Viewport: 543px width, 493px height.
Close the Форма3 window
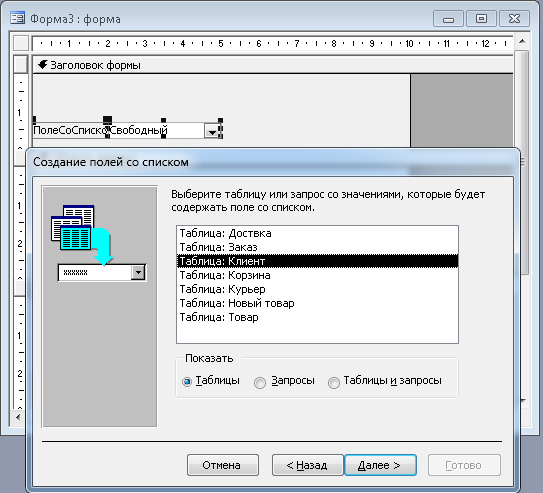(x=514, y=19)
